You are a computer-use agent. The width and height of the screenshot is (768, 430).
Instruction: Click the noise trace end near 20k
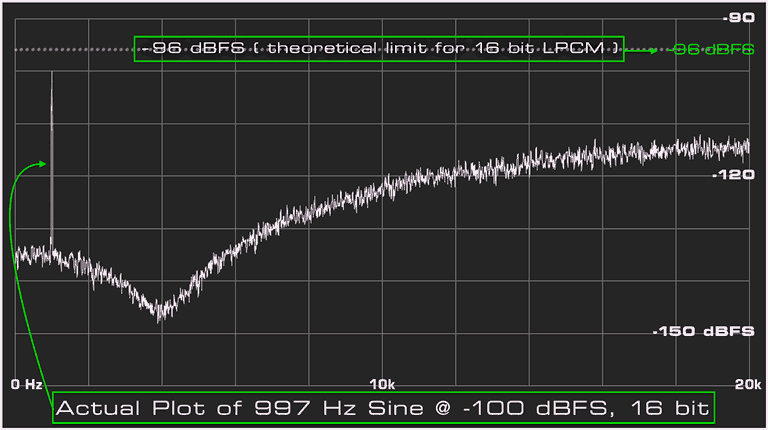746,147
